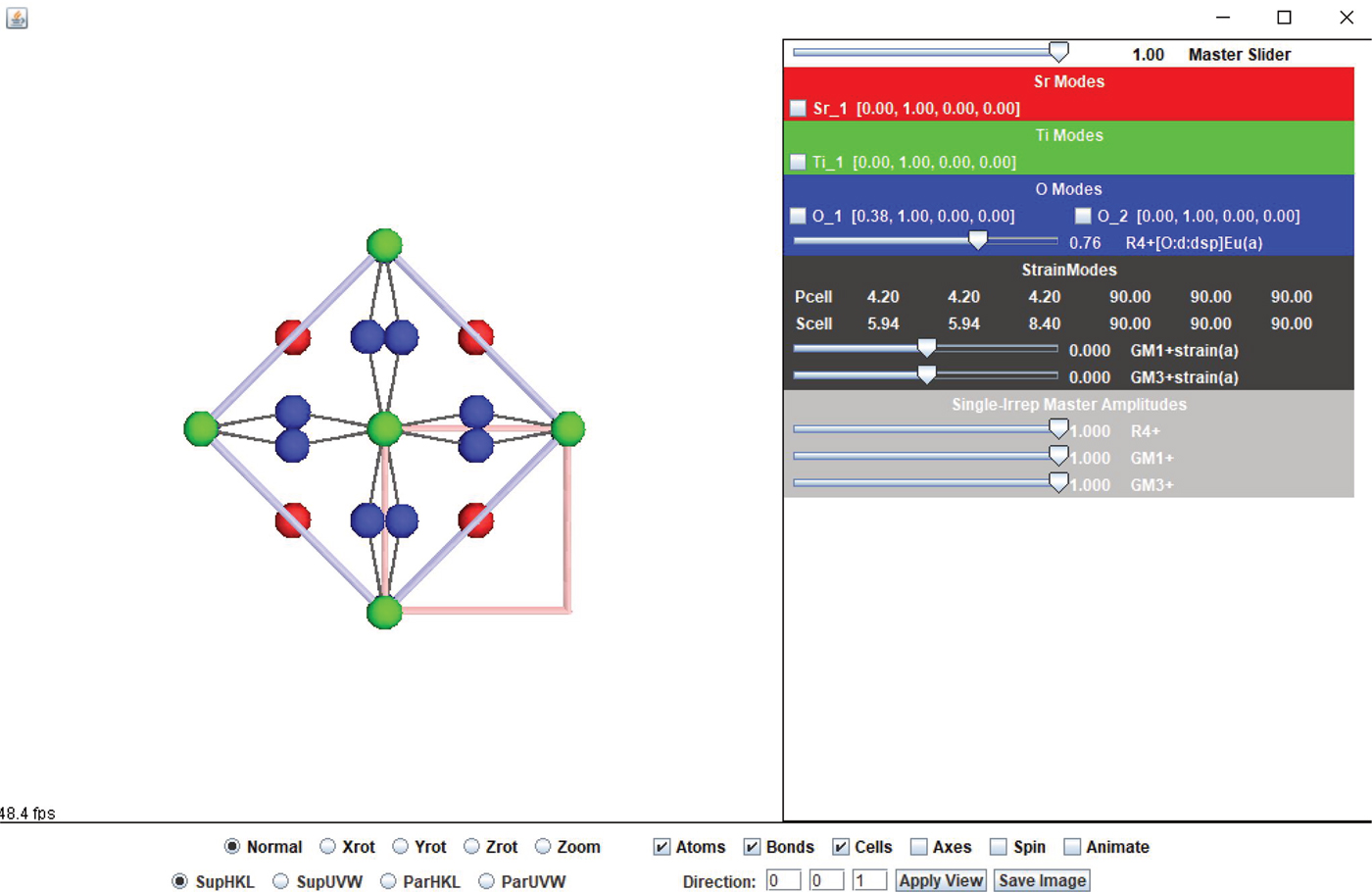Select the Xrot radio button
Viewport: 1372px width, 892px height.
click(328, 846)
